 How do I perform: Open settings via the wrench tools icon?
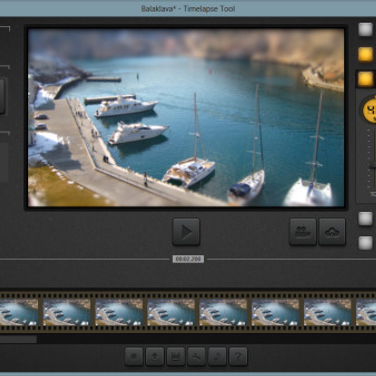point(196,357)
